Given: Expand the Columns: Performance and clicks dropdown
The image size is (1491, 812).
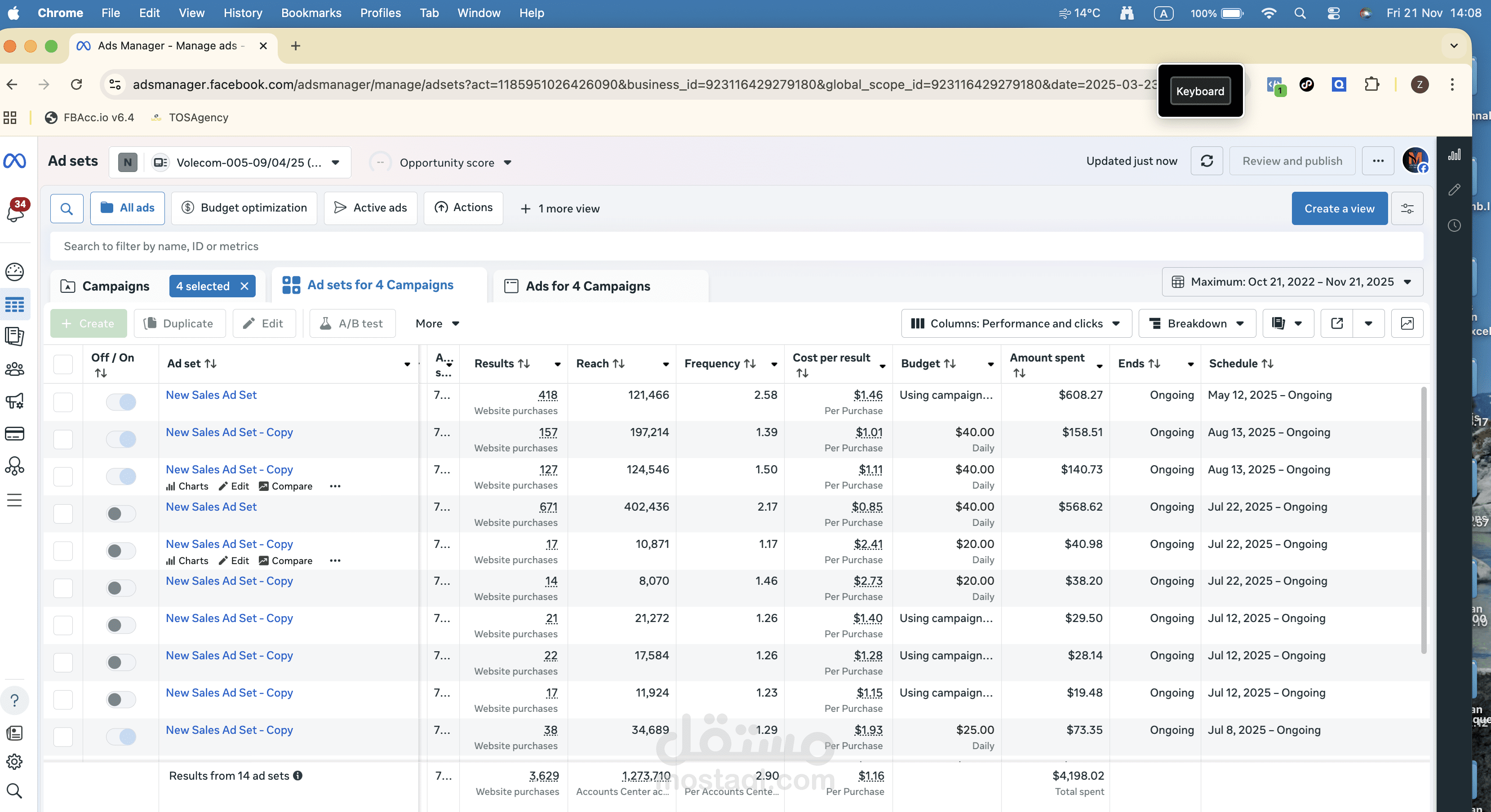Looking at the screenshot, I should tap(1016, 323).
